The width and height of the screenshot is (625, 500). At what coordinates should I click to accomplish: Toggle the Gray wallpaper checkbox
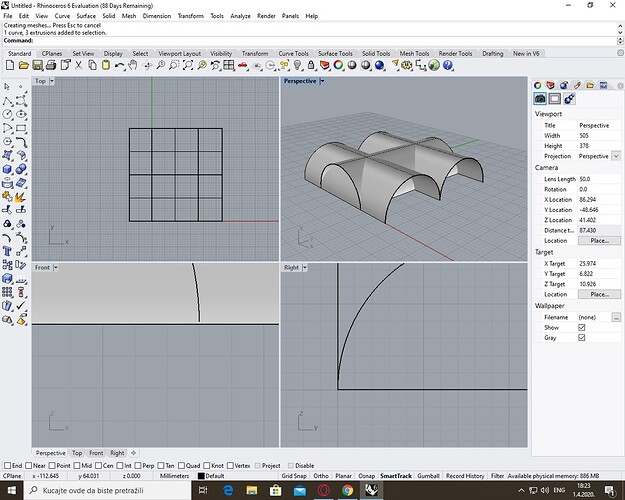tap(582, 338)
